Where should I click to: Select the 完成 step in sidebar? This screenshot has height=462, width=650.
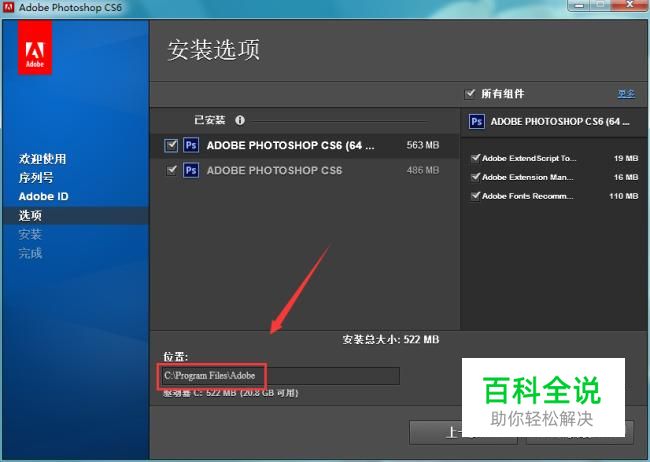(x=30, y=253)
